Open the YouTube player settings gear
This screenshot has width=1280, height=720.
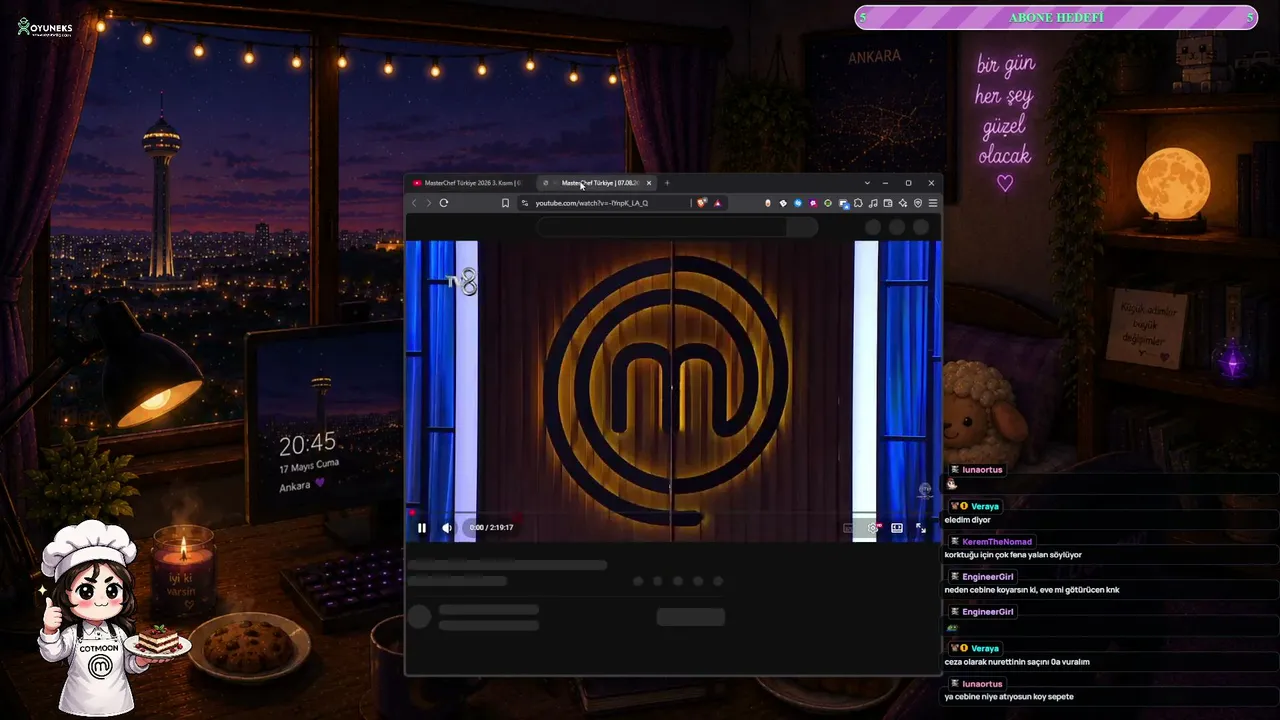point(873,528)
